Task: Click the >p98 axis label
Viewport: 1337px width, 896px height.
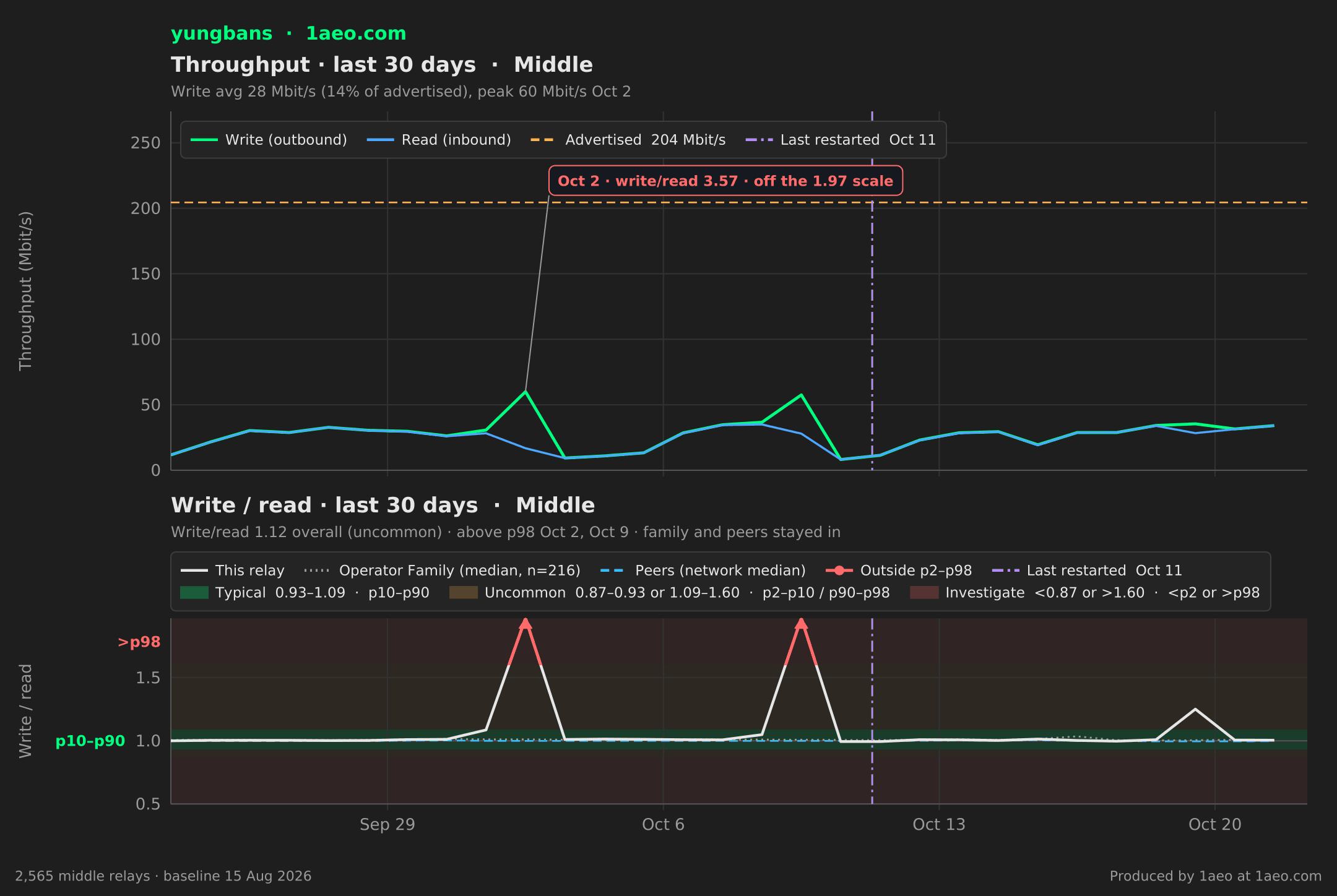Action: (139, 642)
